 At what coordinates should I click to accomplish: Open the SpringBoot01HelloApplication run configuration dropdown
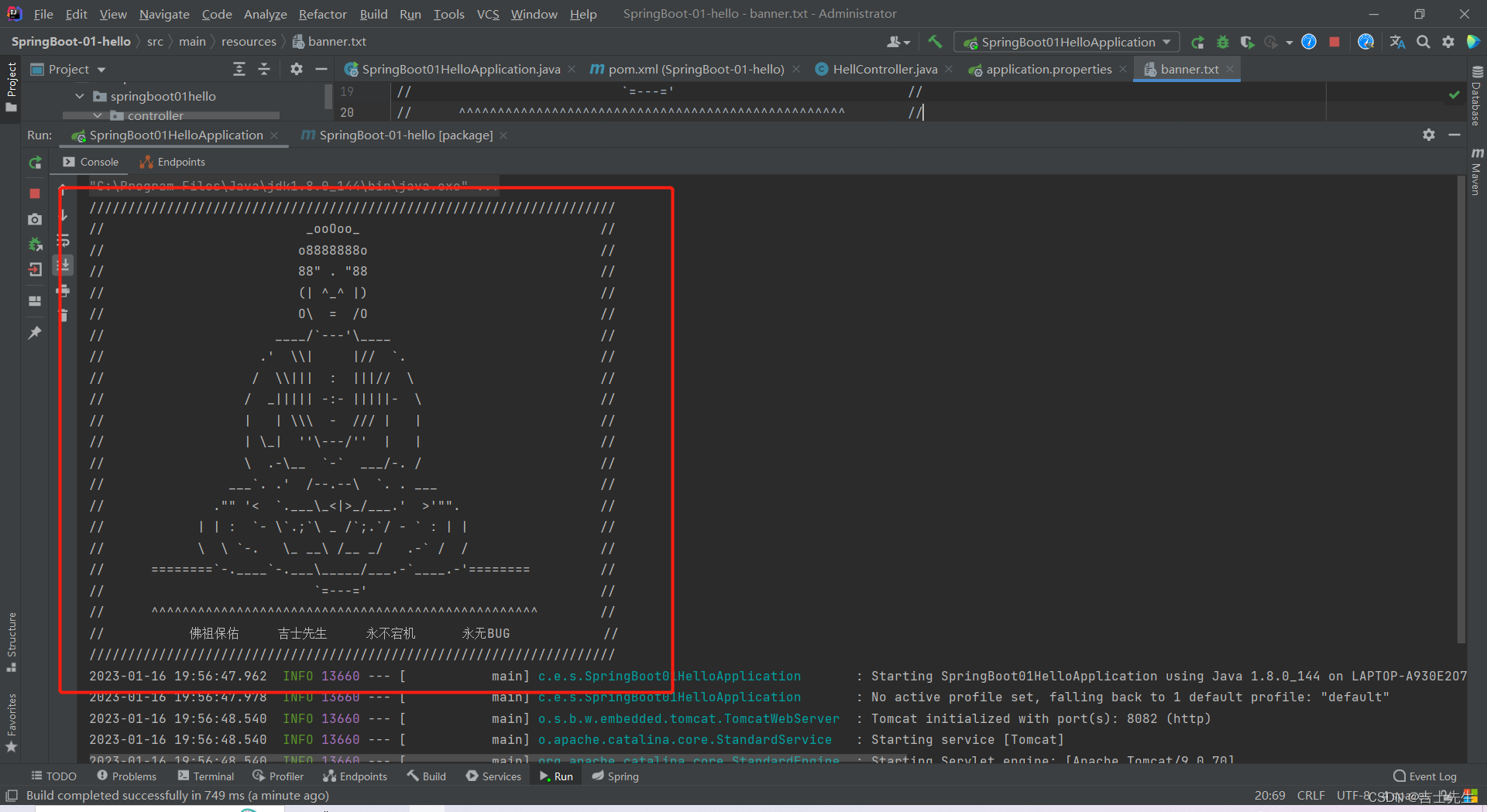pos(1067,42)
